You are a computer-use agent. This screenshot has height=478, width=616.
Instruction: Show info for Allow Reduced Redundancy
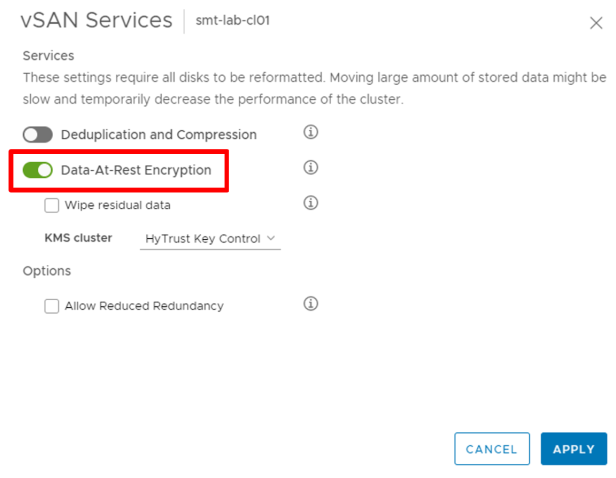(x=310, y=304)
